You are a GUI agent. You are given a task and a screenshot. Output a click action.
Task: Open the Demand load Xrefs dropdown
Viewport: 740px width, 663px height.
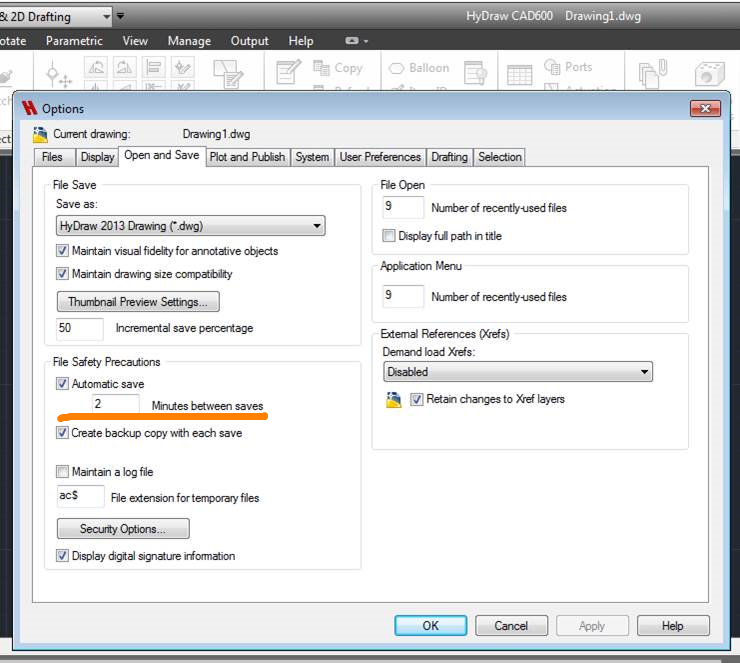518,371
